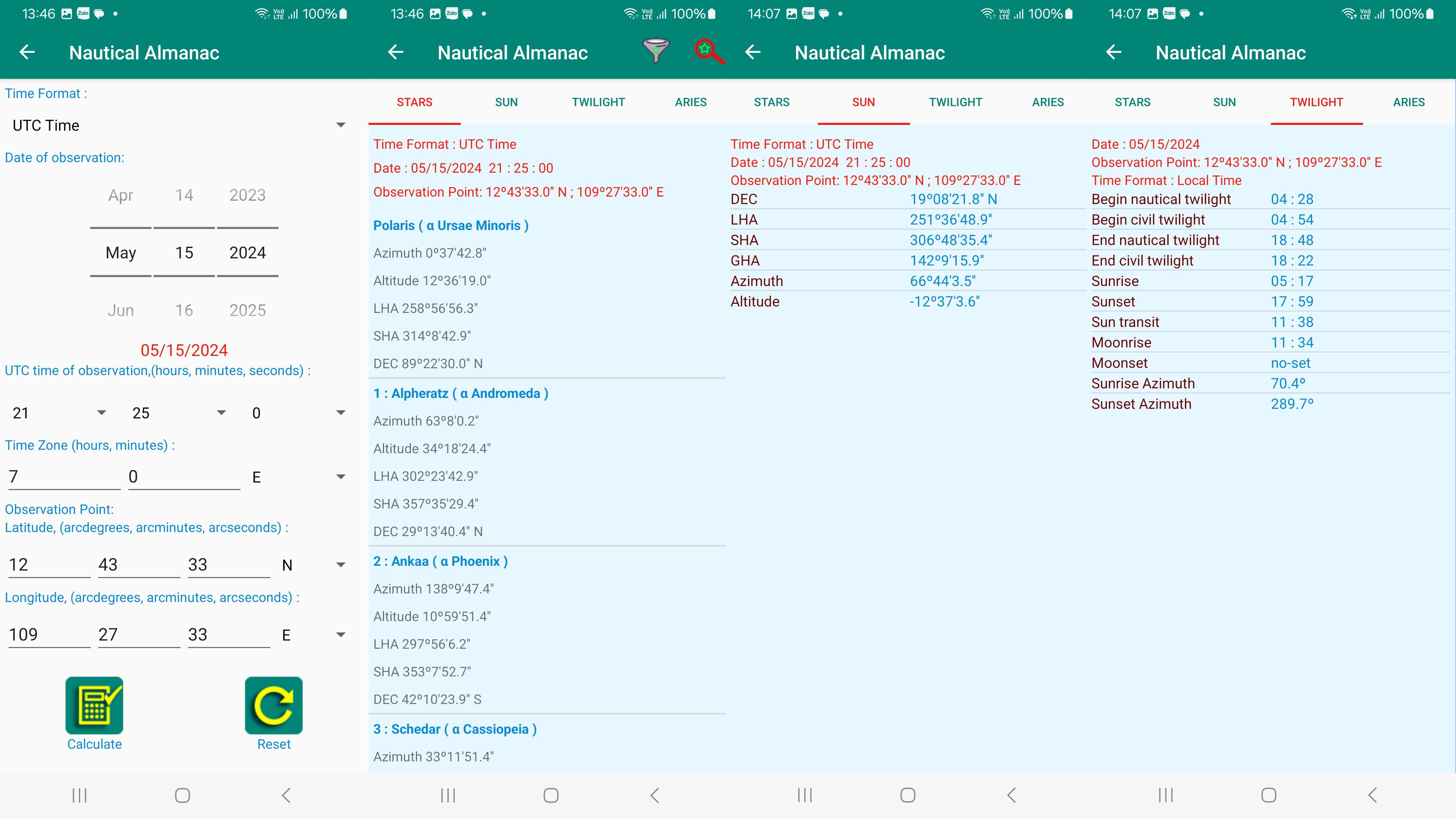This screenshot has width=1456, height=819.
Task: Pick previous year 2023 in date picker
Action: coord(248,195)
